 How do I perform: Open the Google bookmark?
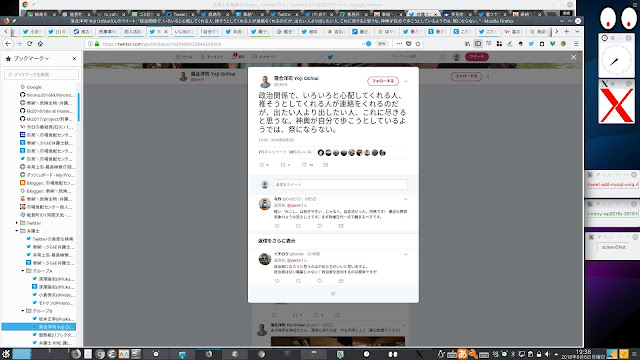[x=34, y=87]
